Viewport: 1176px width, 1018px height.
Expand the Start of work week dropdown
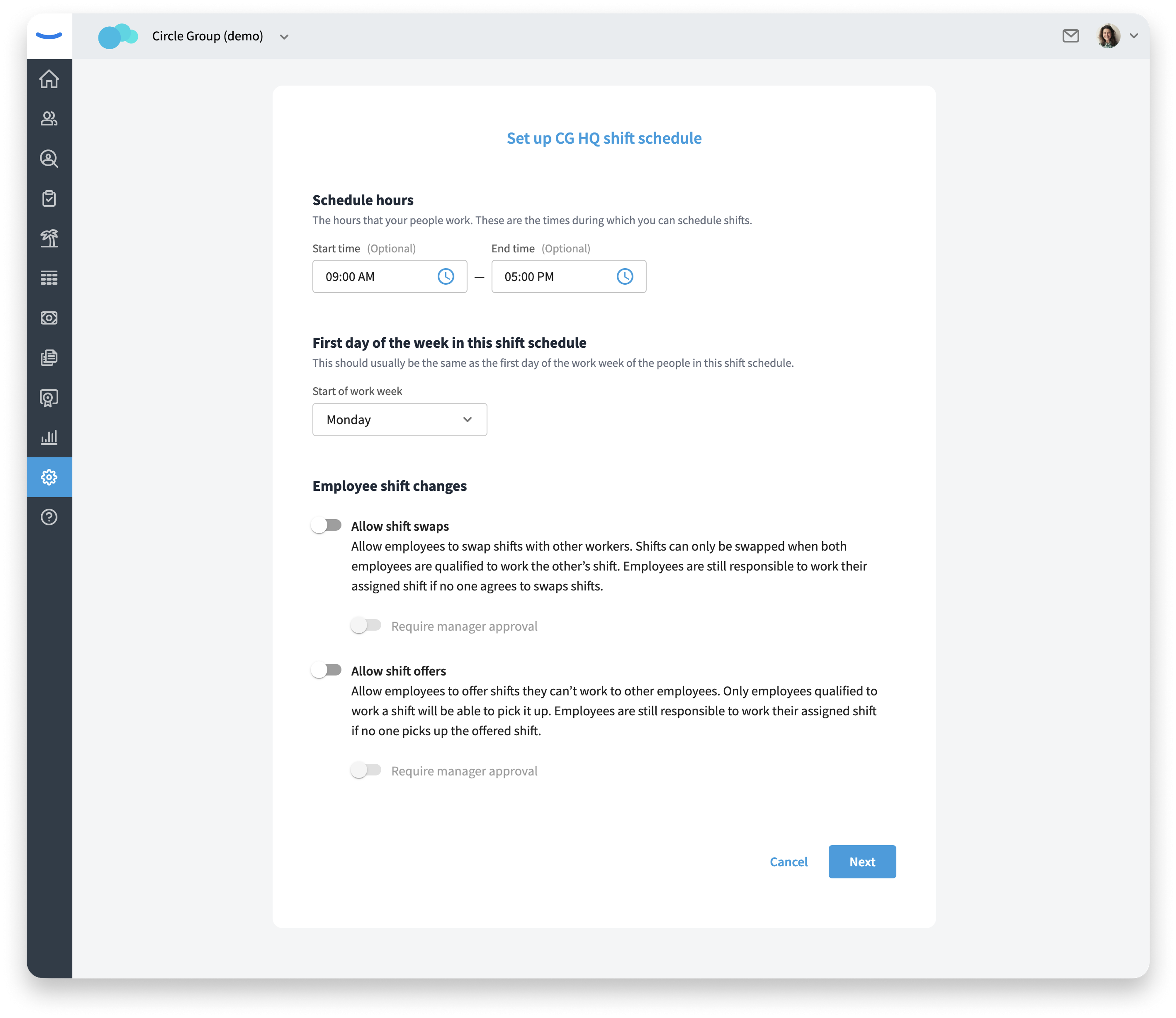[x=400, y=419]
